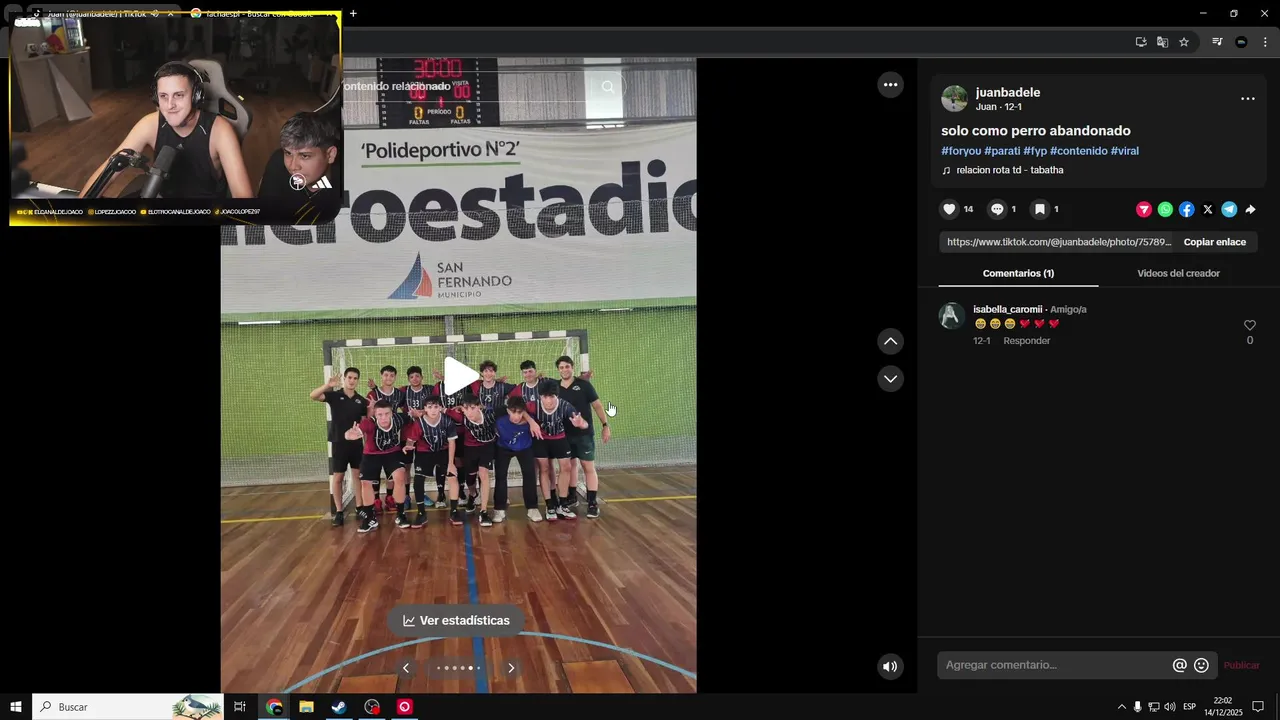Switch to Comentarios (1) tab
This screenshot has height=720, width=1280.
(1018, 273)
